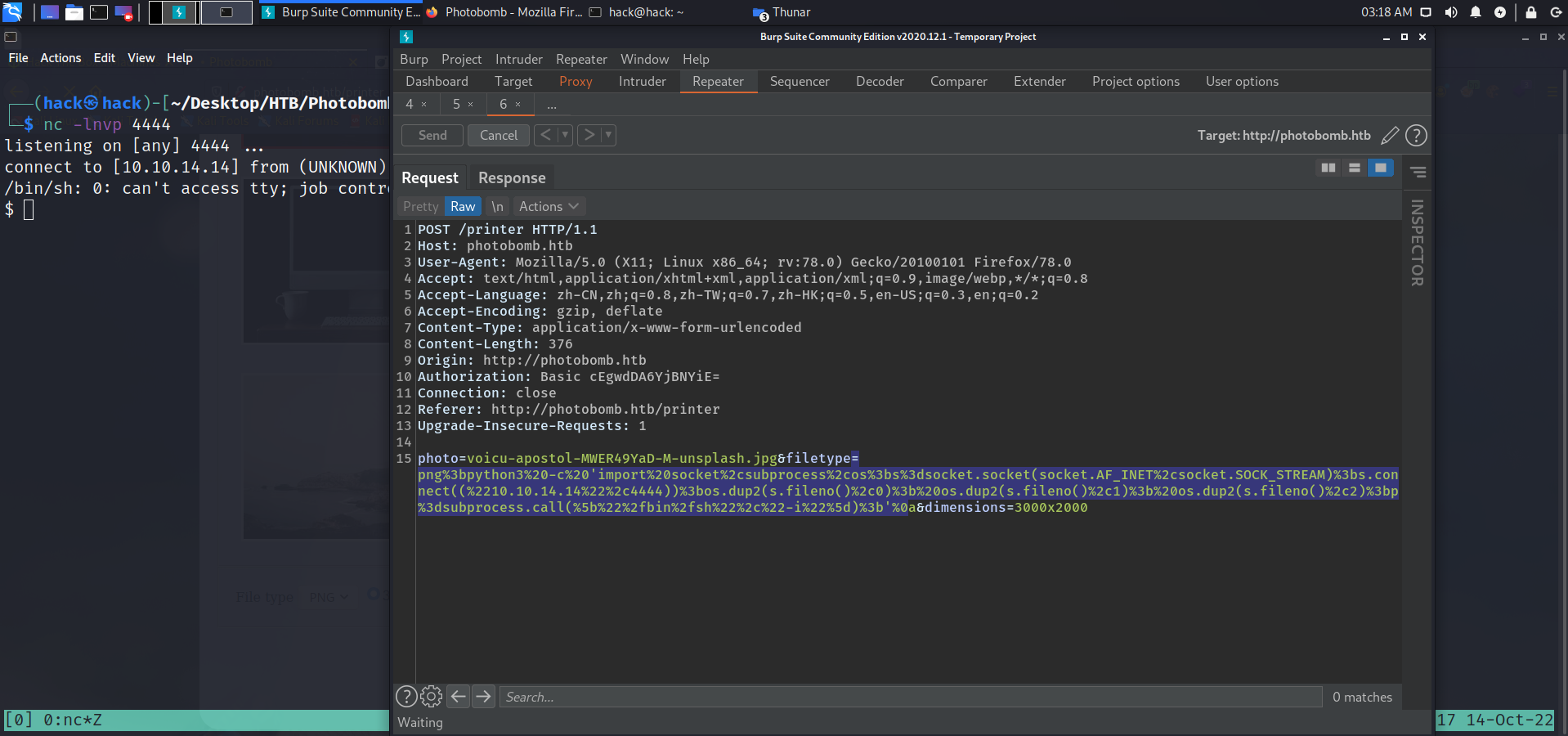Open back history dropdown arrow
Viewport: 1568px width, 736px height.
point(565,135)
